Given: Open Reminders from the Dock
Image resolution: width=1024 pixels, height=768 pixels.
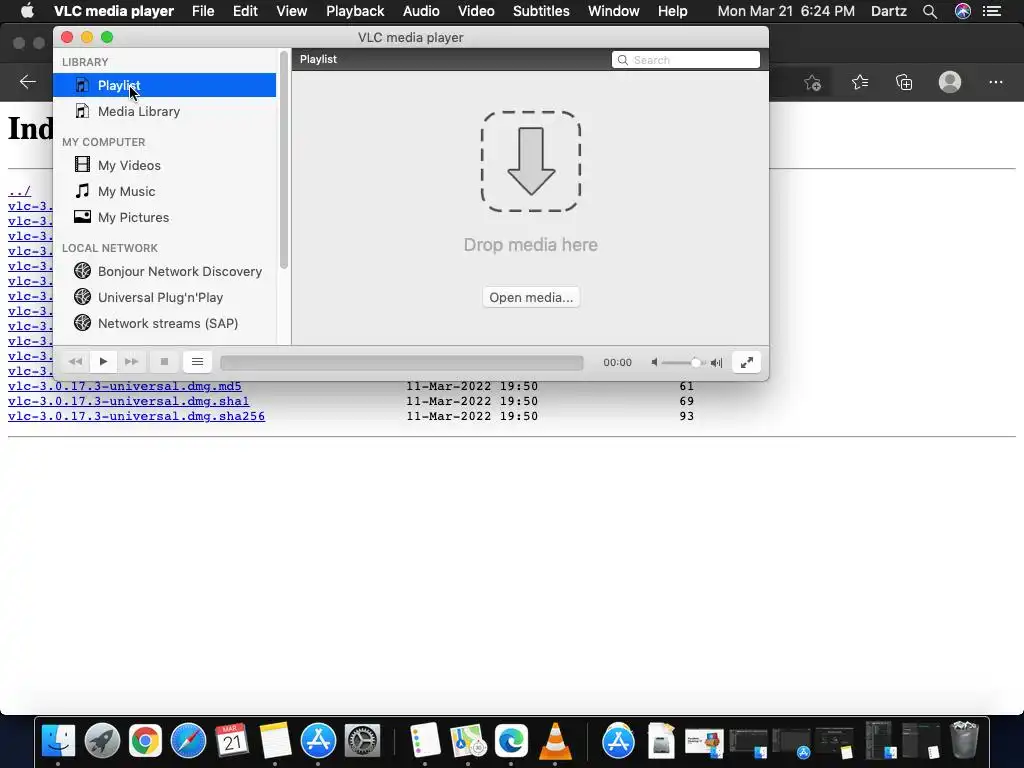Looking at the screenshot, I should click(424, 741).
